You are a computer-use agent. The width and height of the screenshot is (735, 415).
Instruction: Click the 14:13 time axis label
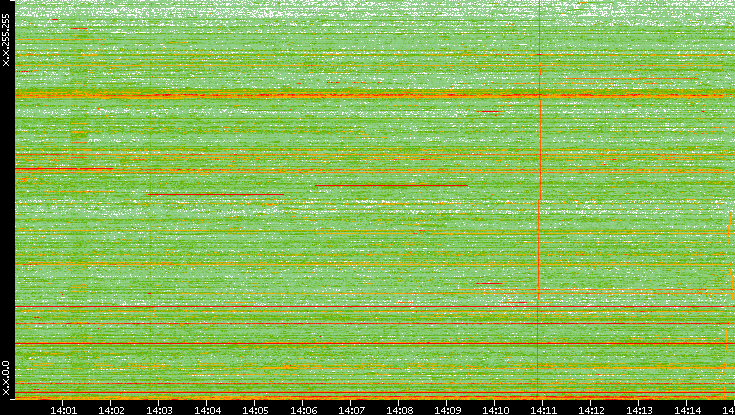coord(639,410)
